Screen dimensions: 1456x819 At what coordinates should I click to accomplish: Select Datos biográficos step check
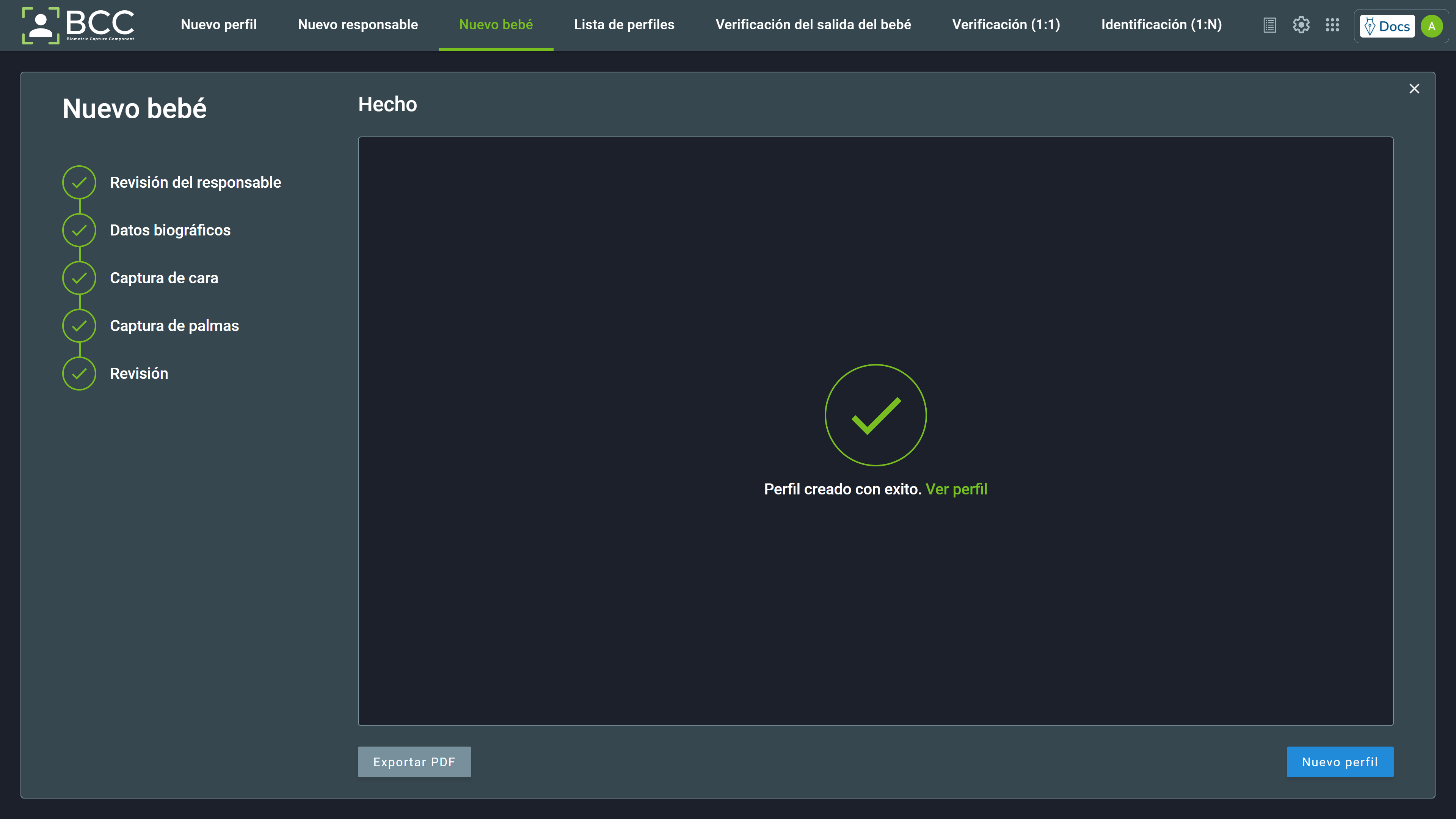[x=79, y=230]
